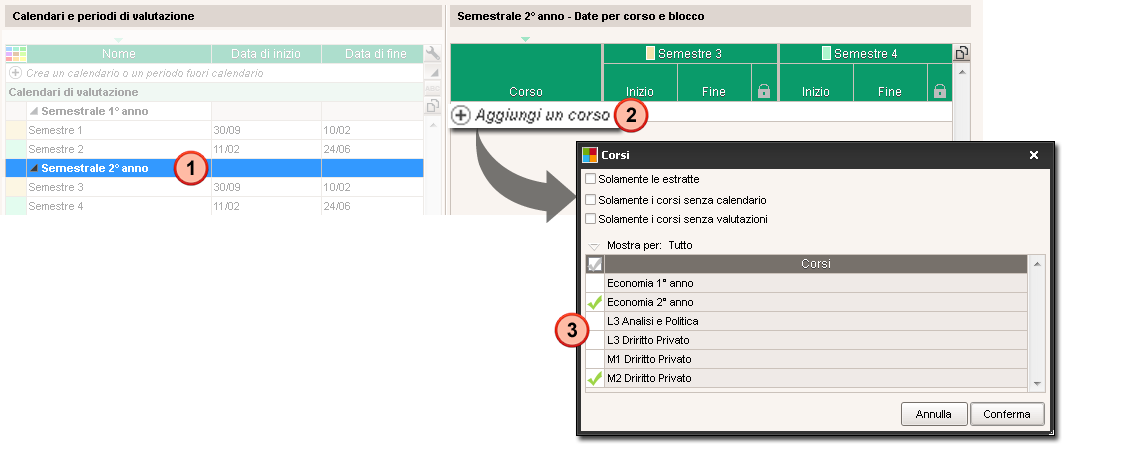
Task: Enable Solamente le estratte checkbox
Action: click(590, 179)
